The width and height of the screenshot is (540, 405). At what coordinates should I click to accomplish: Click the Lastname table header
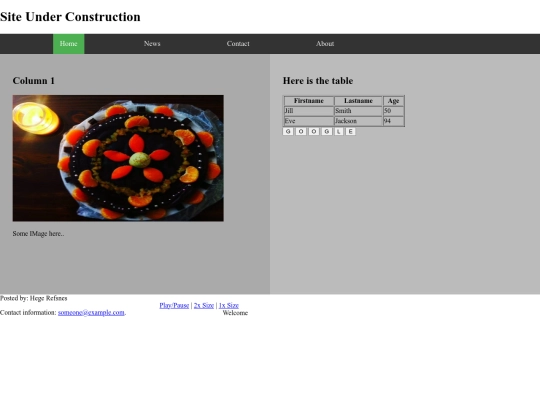358,101
